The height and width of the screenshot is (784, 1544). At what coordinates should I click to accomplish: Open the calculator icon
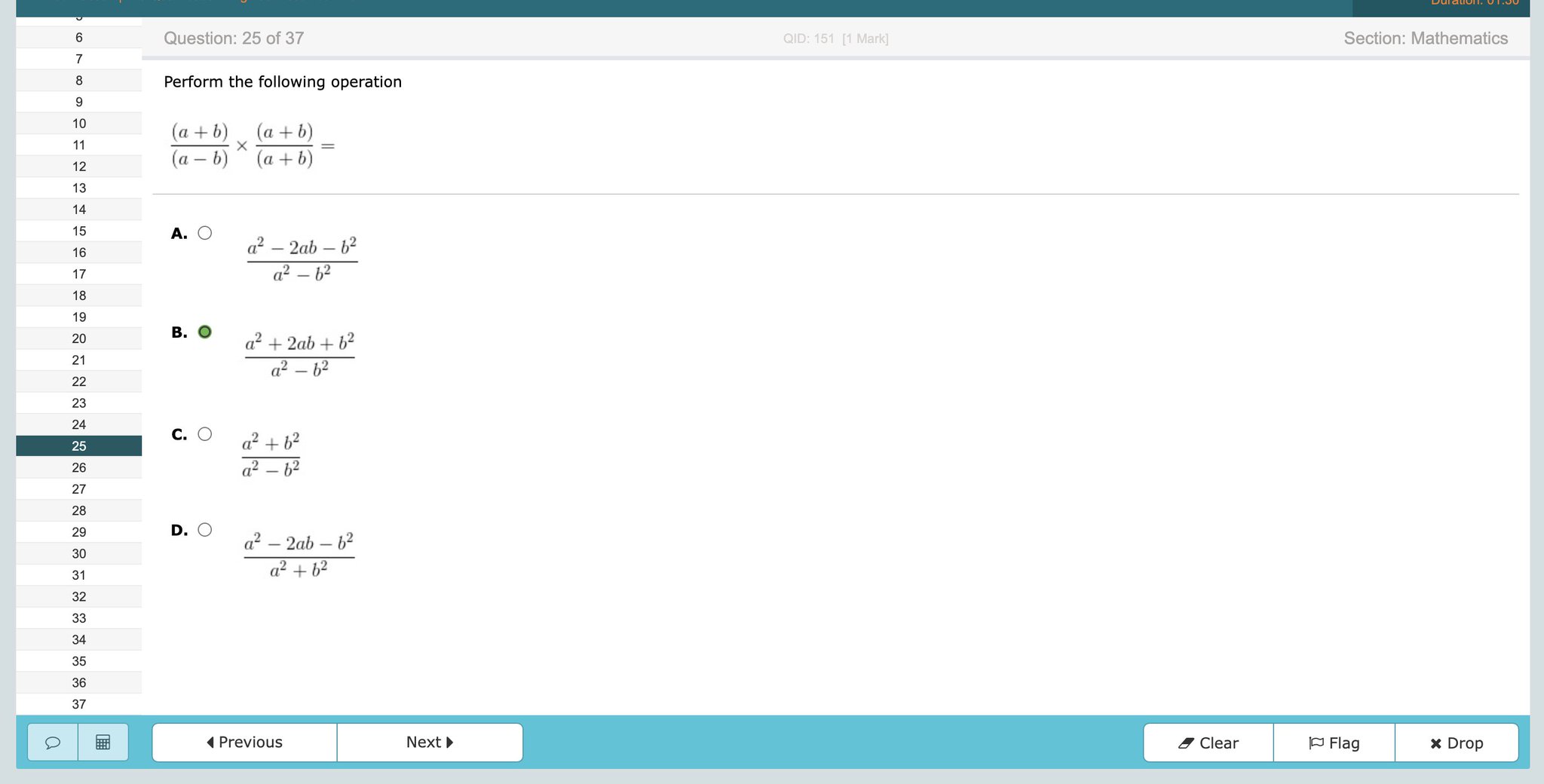click(x=103, y=743)
